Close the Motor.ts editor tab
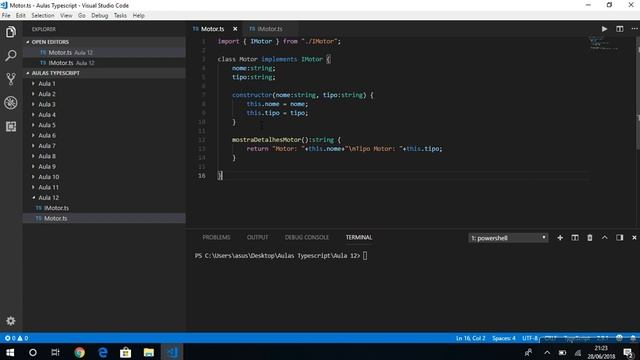640x360 pixels. 235,29
